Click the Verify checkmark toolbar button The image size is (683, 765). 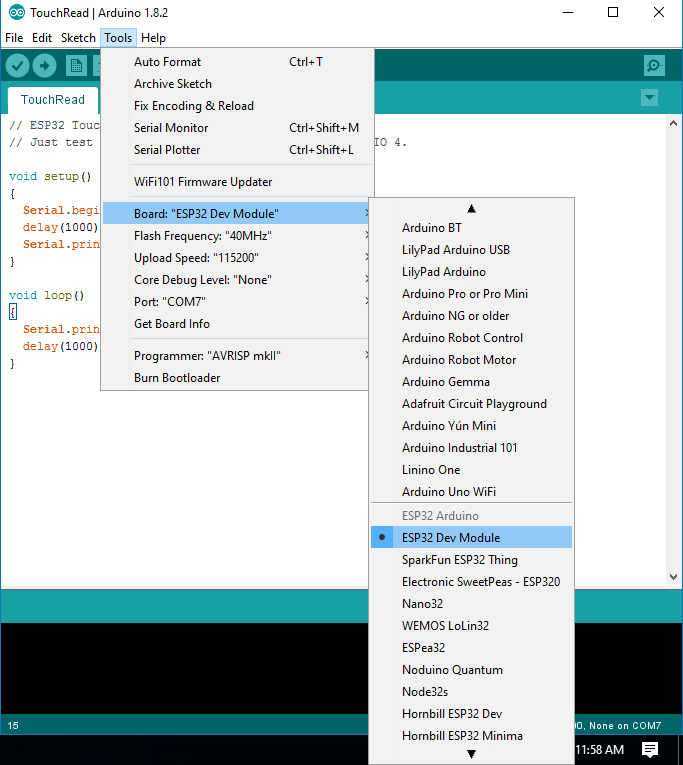click(18, 66)
